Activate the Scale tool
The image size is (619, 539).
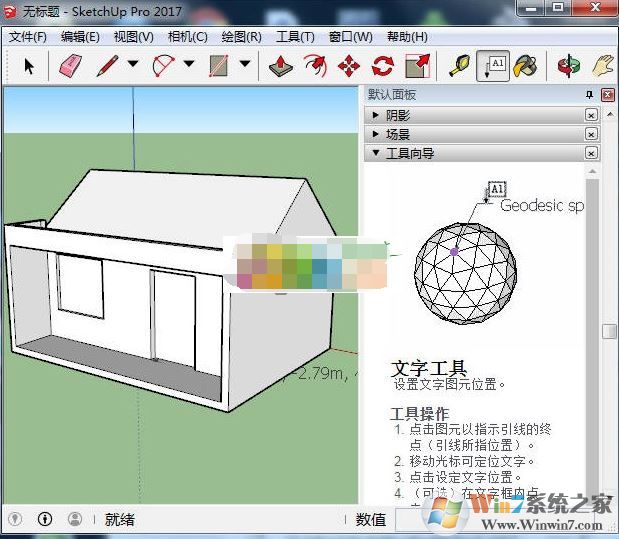[x=418, y=66]
